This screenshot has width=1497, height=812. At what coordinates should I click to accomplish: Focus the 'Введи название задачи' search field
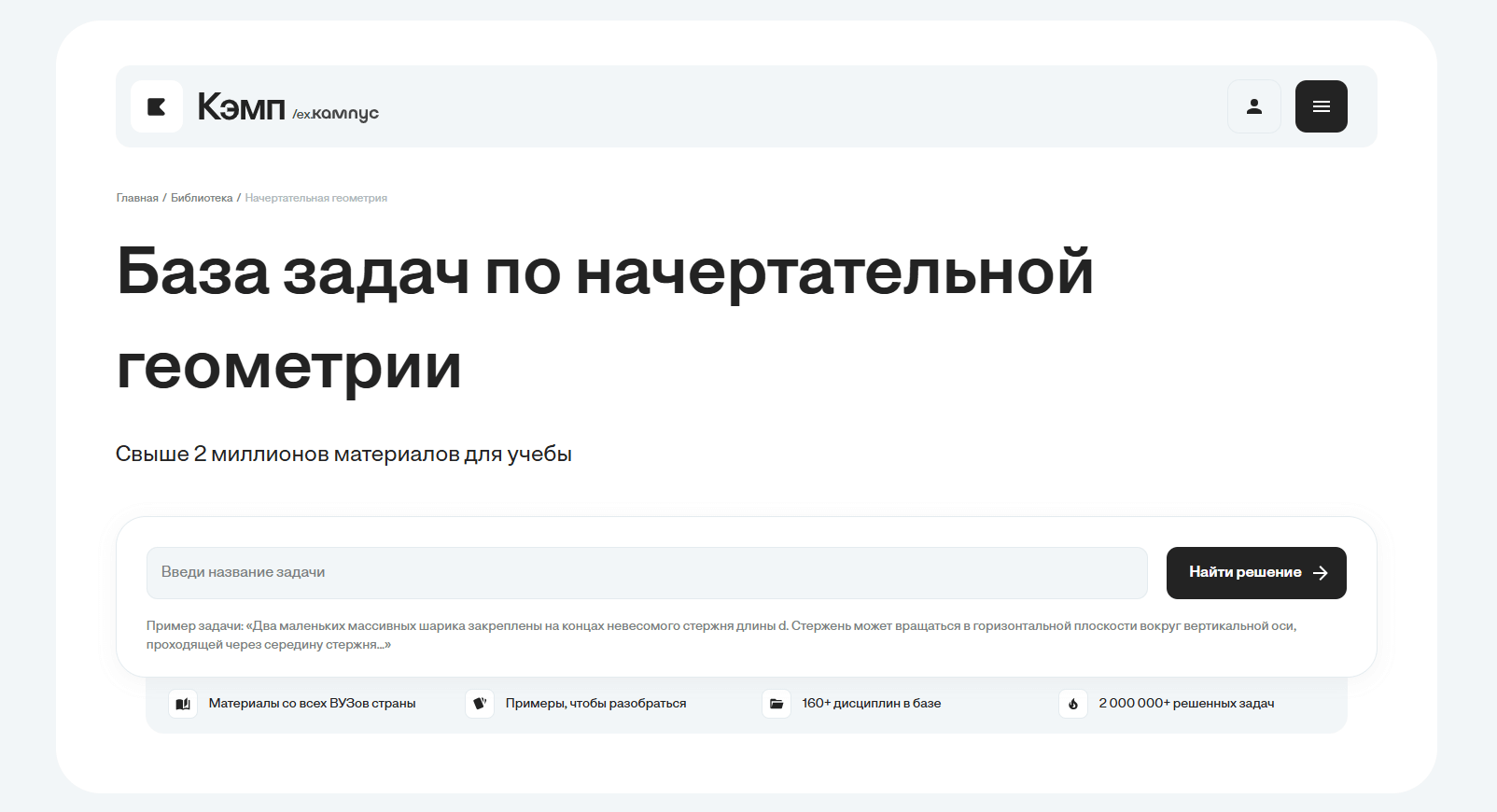click(x=646, y=573)
